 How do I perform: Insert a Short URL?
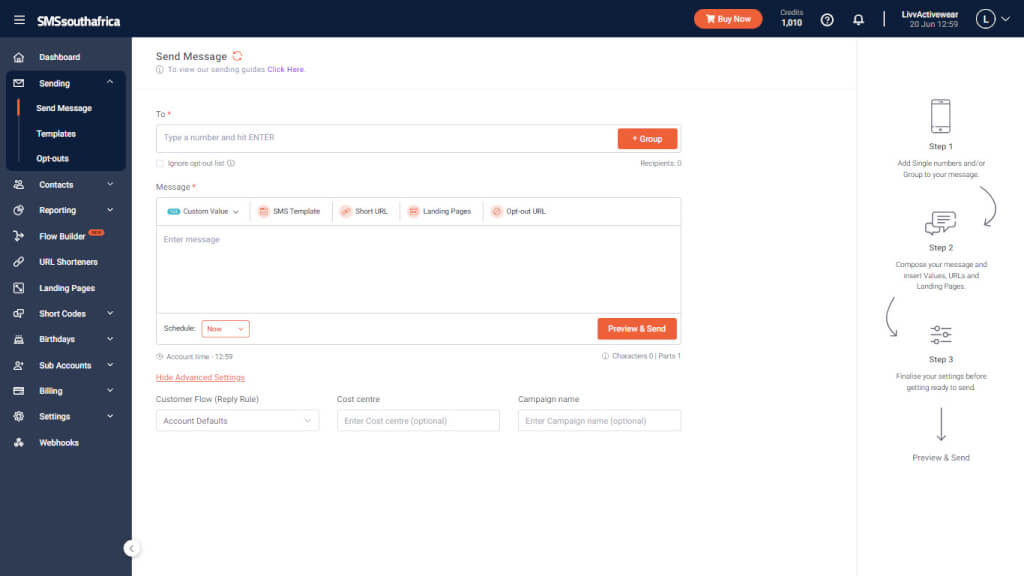click(364, 212)
